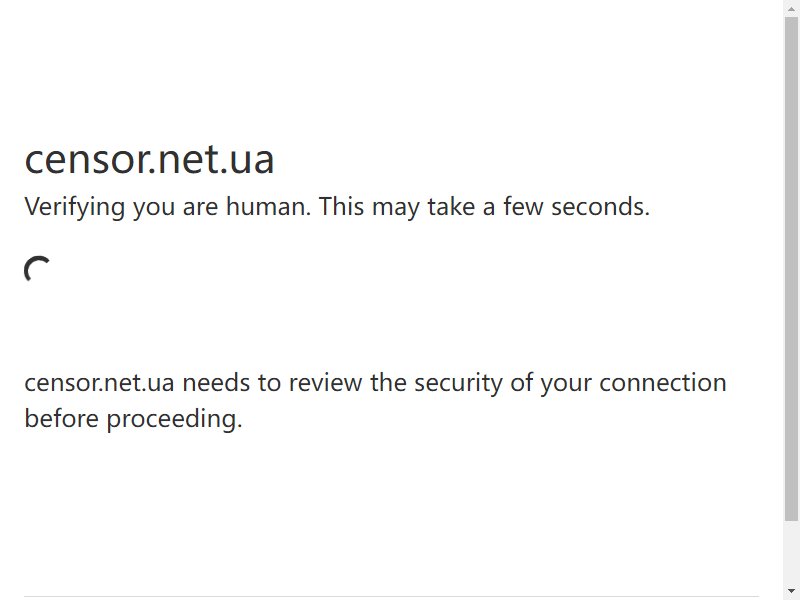Click the 'Verifying you are human' text
Image resolution: width=800 pixels, height=600 pixels.
point(167,207)
